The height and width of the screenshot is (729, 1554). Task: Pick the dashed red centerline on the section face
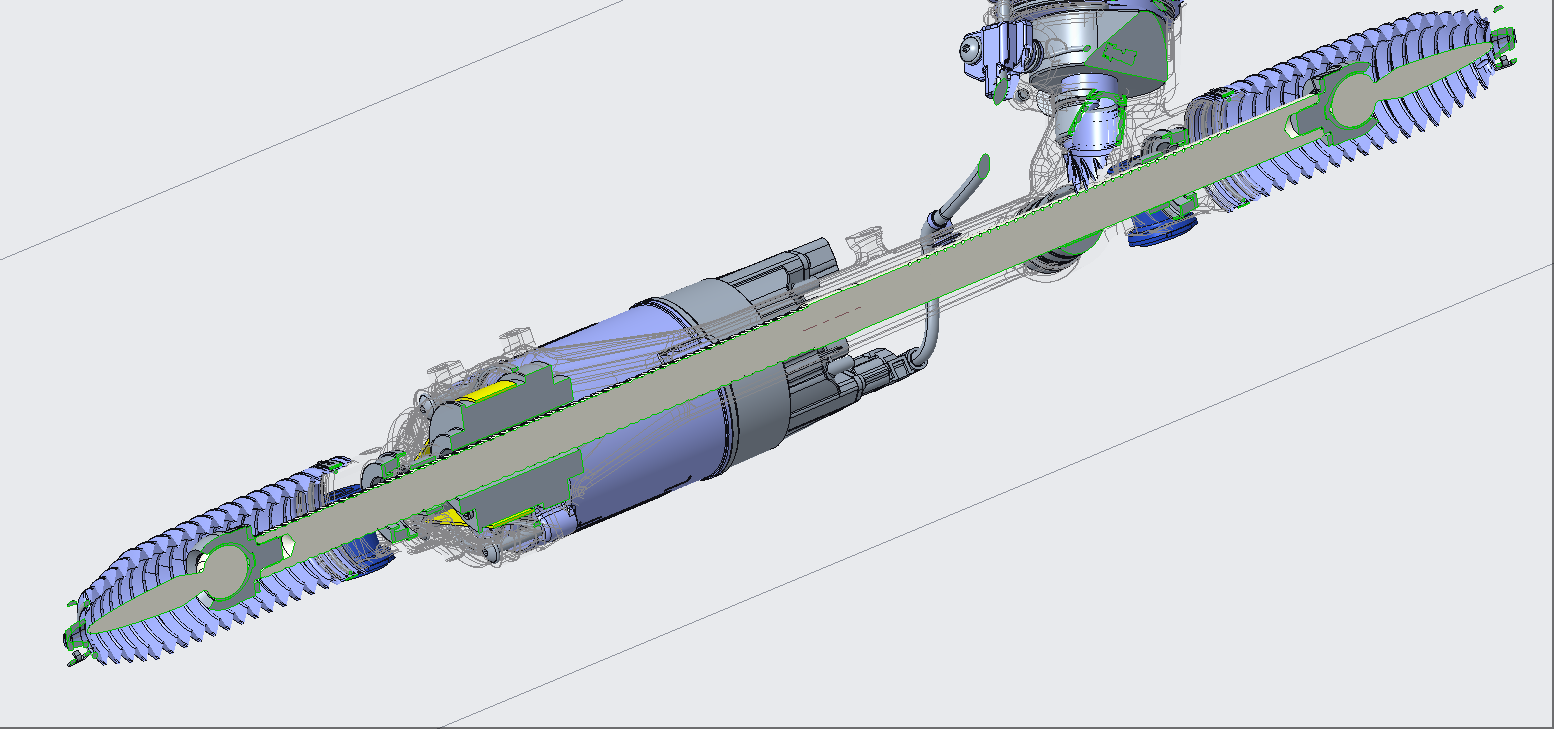pyautogui.click(x=830, y=319)
